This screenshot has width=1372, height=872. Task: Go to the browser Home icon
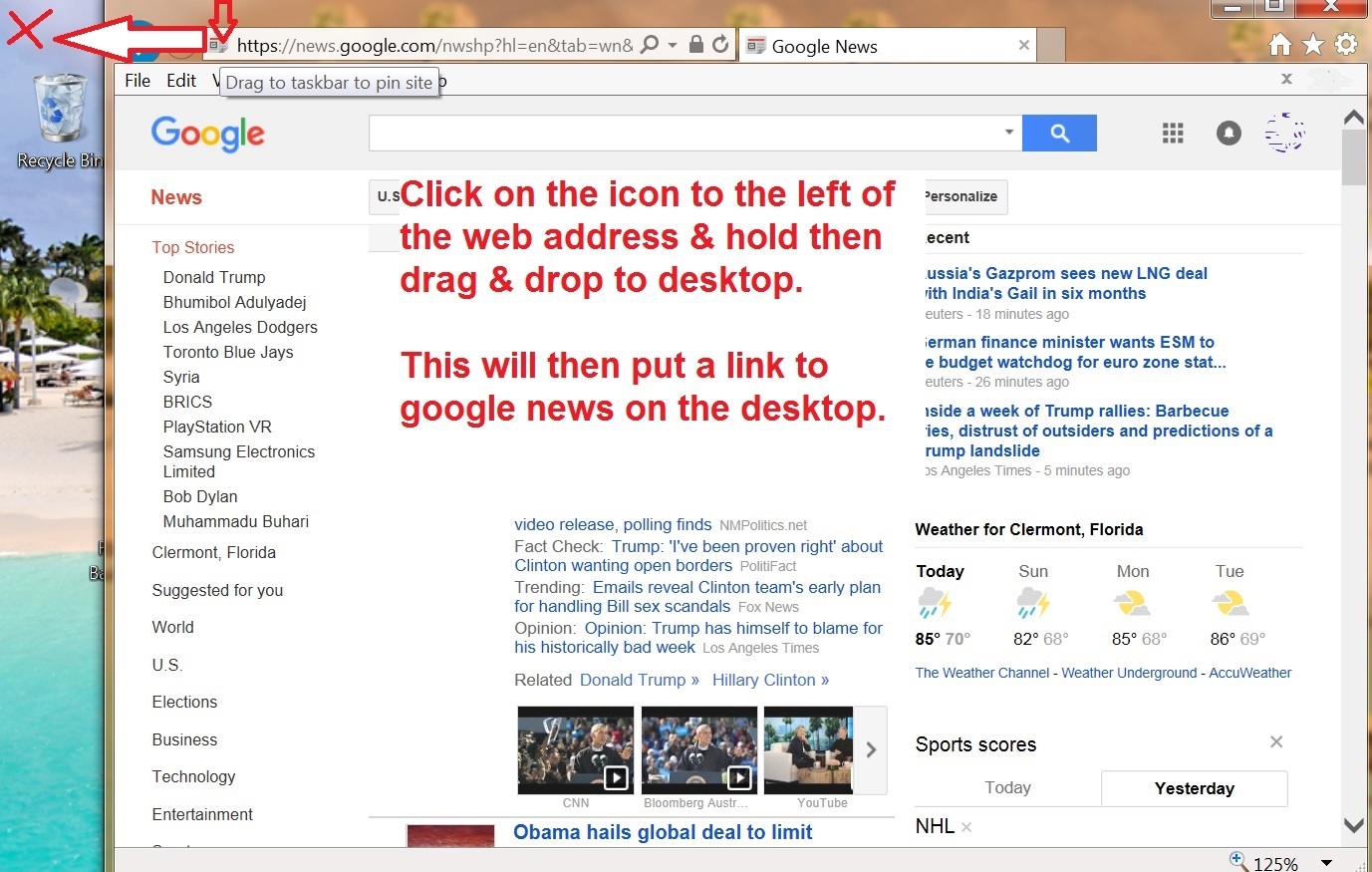click(1280, 44)
